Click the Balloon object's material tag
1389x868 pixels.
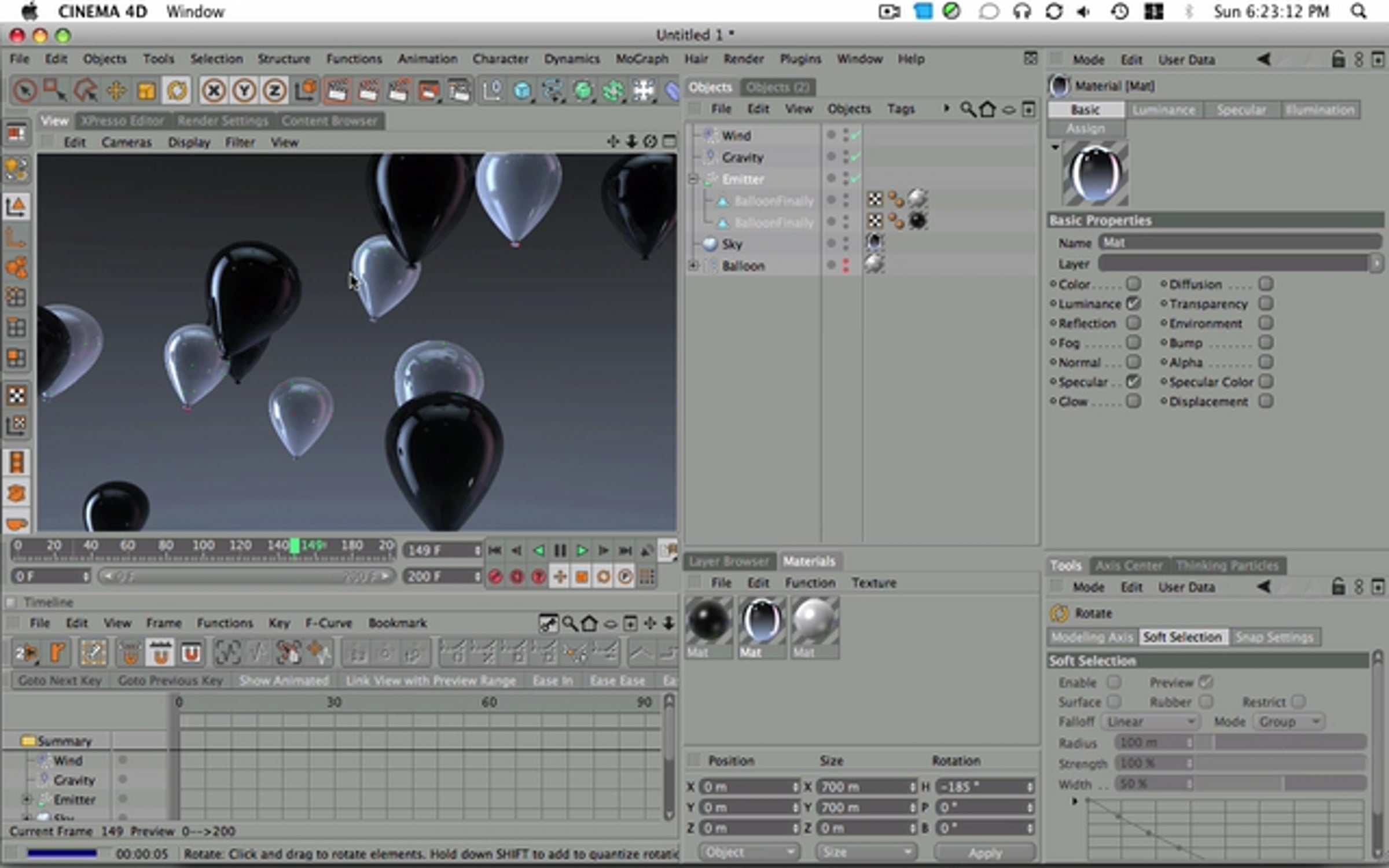[874, 265]
